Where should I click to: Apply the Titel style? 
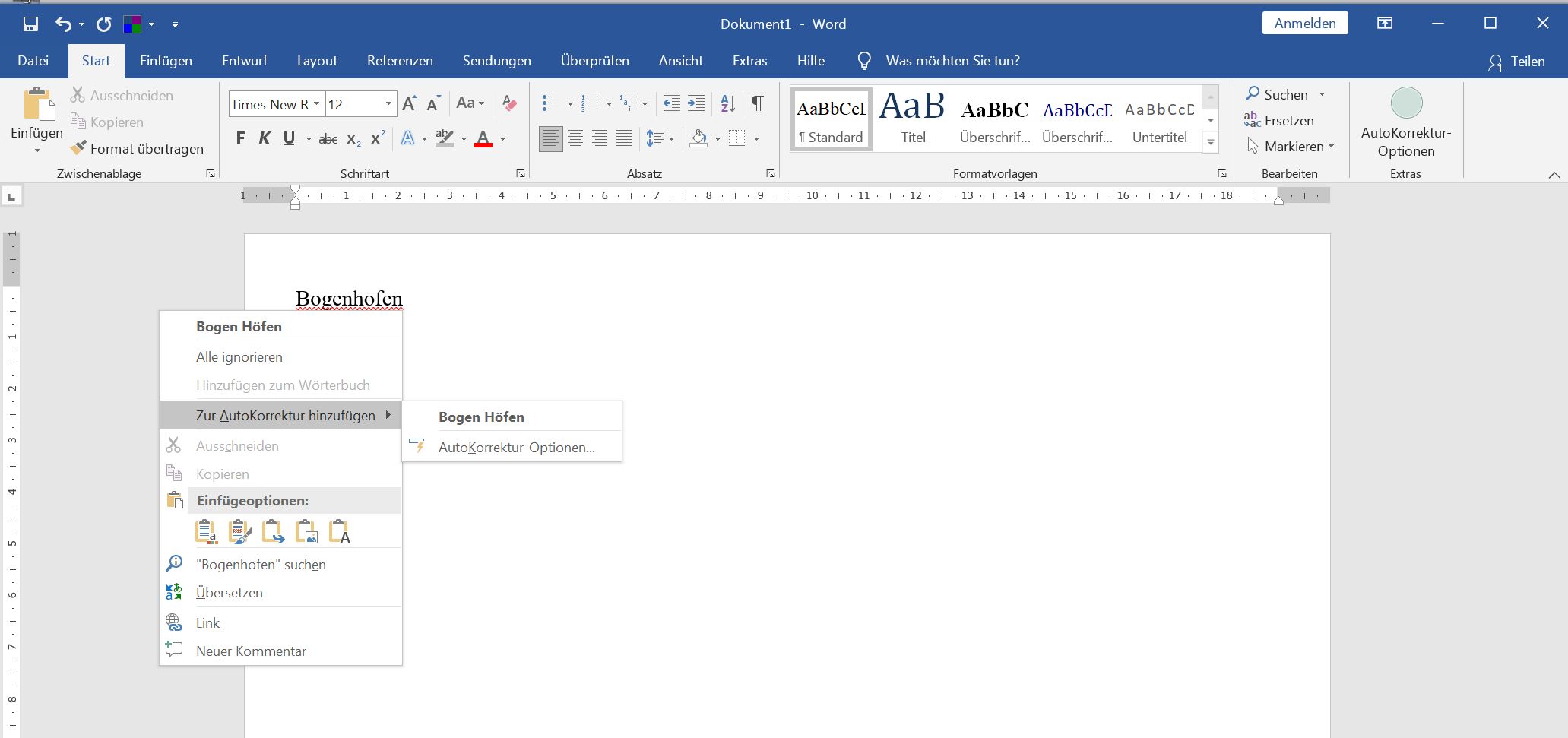click(913, 118)
